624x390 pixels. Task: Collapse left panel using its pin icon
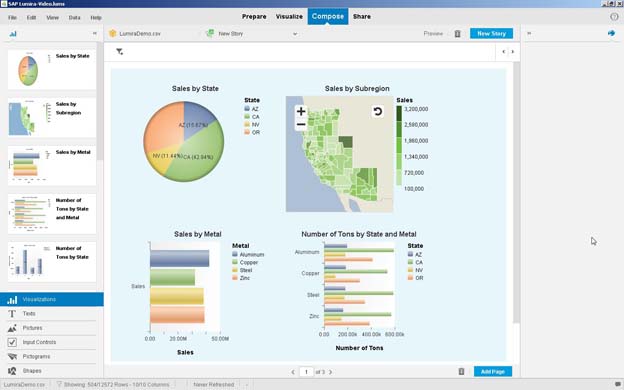pyautogui.click(x=94, y=33)
